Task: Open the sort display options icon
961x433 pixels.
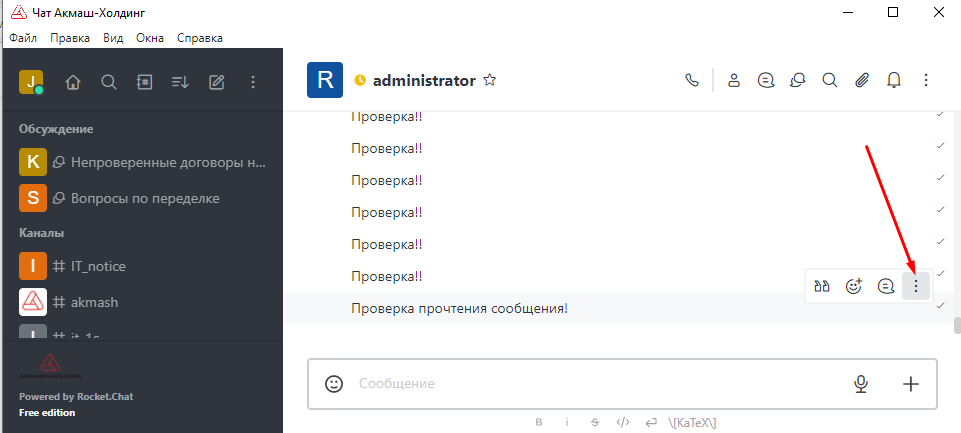Action: point(180,82)
